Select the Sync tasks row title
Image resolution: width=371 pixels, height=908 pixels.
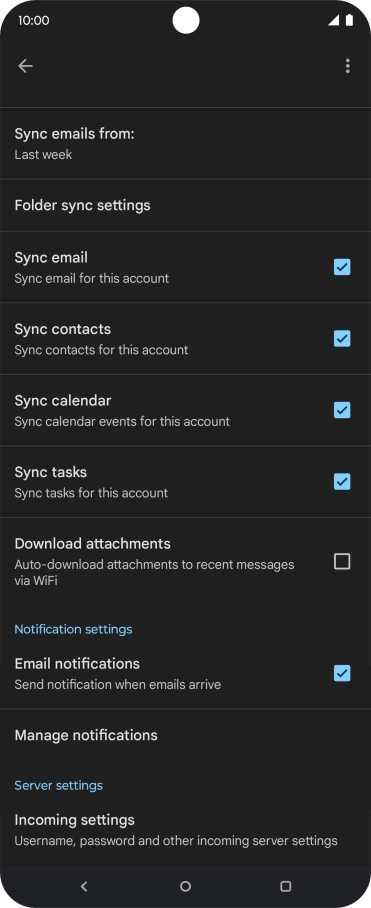(x=51, y=473)
